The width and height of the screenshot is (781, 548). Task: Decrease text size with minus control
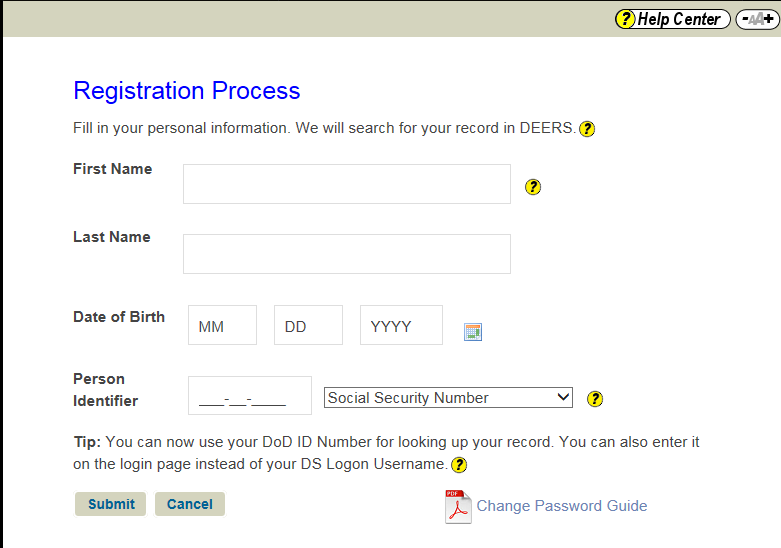pos(745,20)
